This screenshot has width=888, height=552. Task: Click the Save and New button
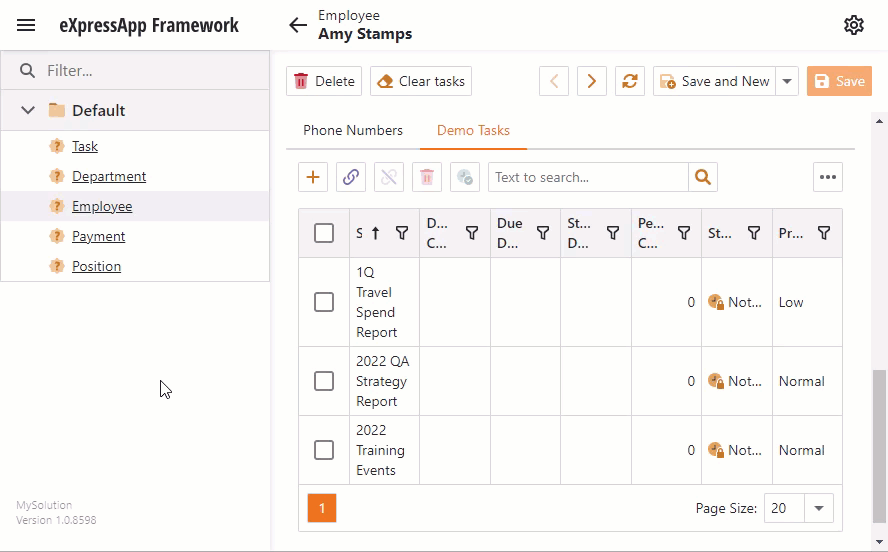pos(715,81)
